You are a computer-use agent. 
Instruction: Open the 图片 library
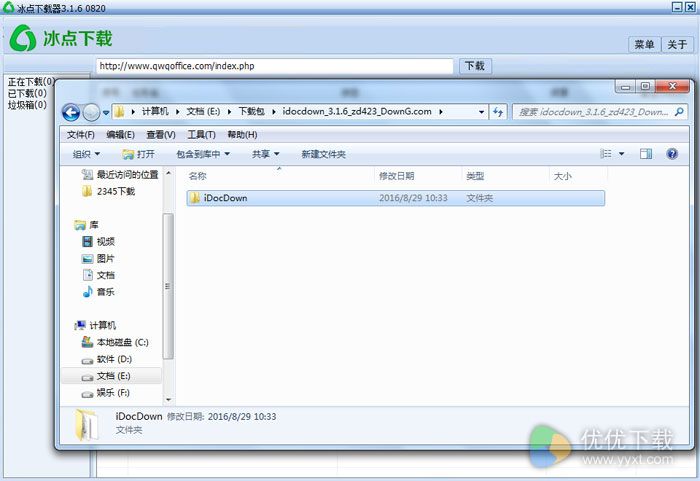[x=98, y=259]
